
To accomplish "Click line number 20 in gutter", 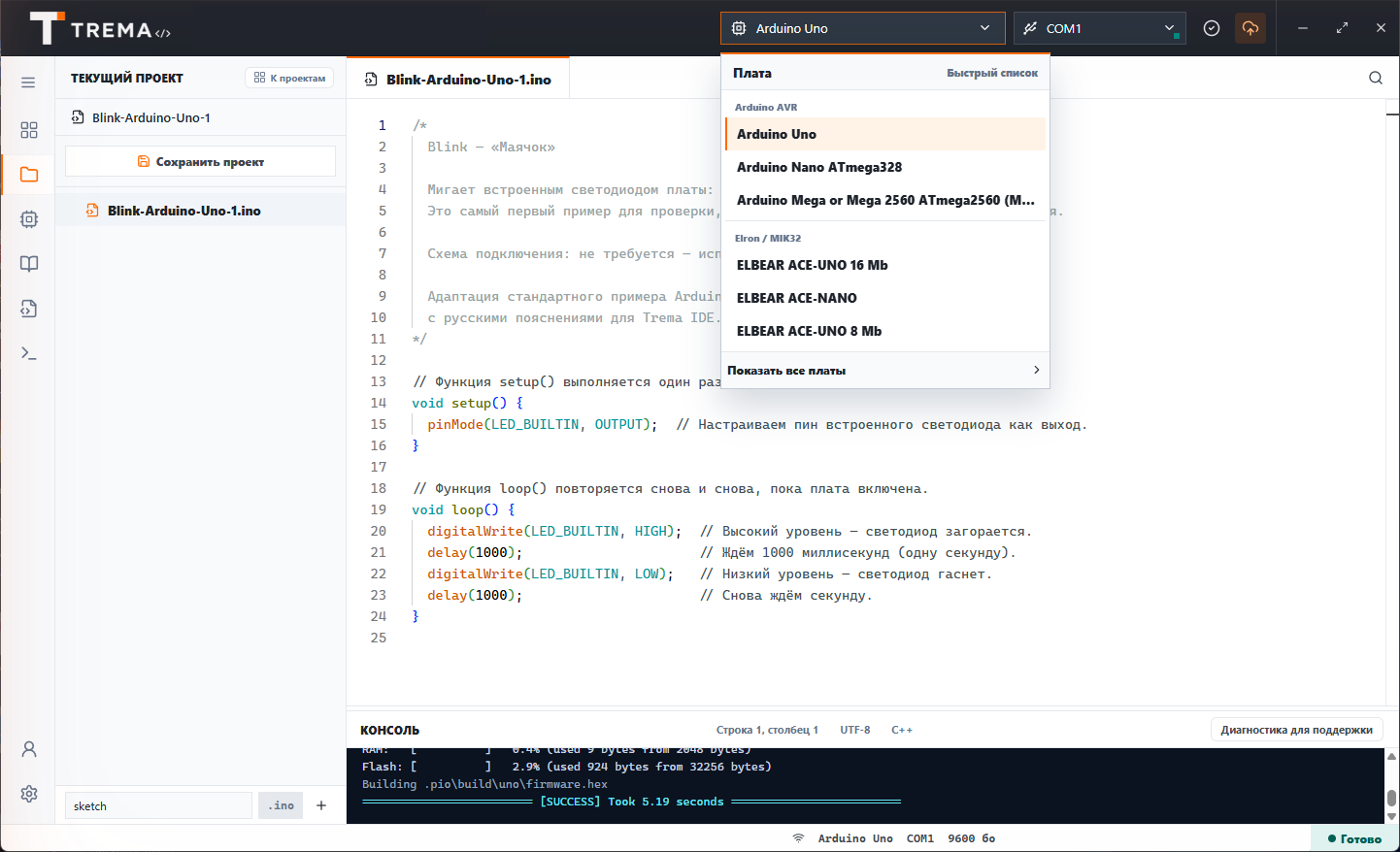I will point(379,531).
